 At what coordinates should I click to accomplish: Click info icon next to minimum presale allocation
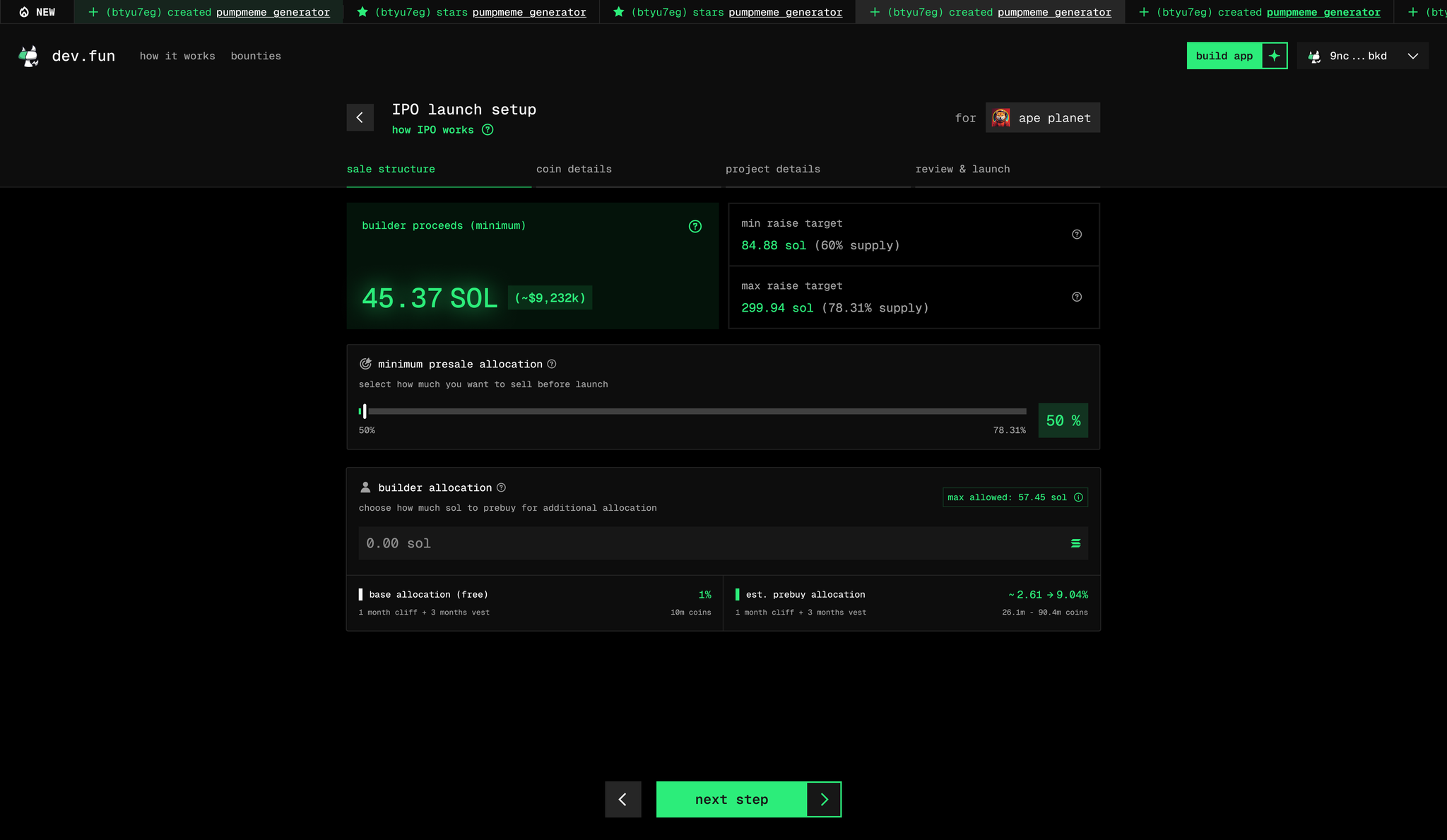click(x=552, y=364)
